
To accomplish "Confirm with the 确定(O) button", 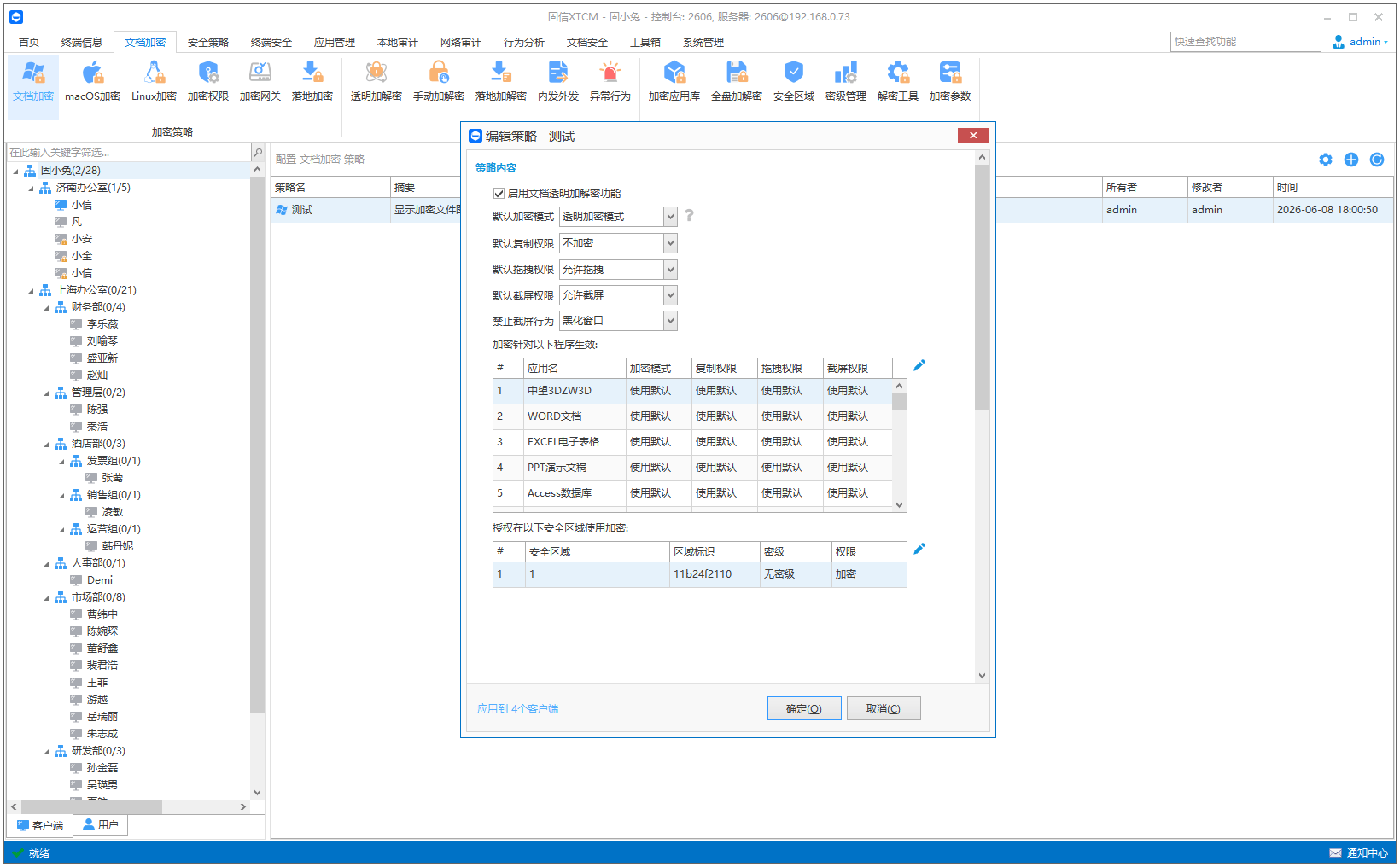I will [x=804, y=708].
